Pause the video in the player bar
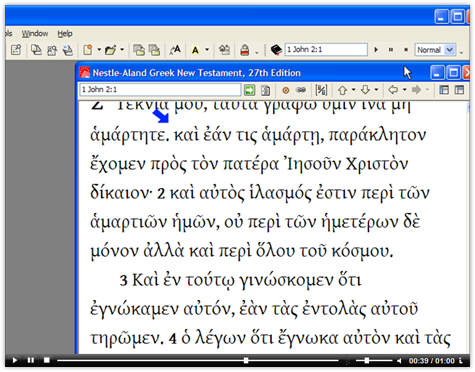The width and height of the screenshot is (475, 372). point(31,360)
